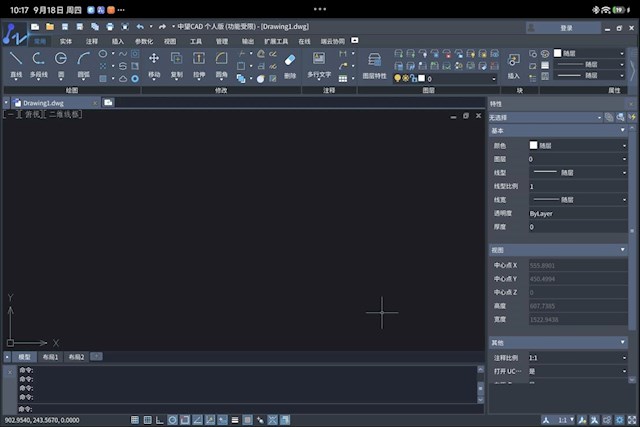Click the 登录 login button
Screen dimensions: 640x427
567,27
